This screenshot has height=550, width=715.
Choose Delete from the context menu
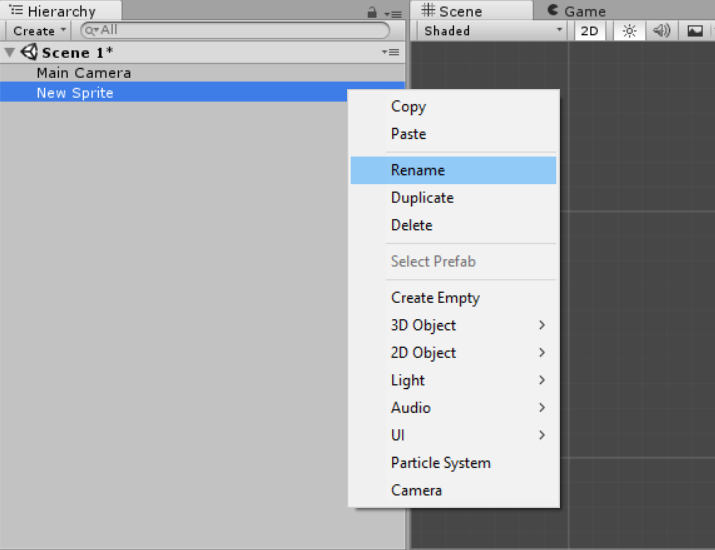[453, 225]
